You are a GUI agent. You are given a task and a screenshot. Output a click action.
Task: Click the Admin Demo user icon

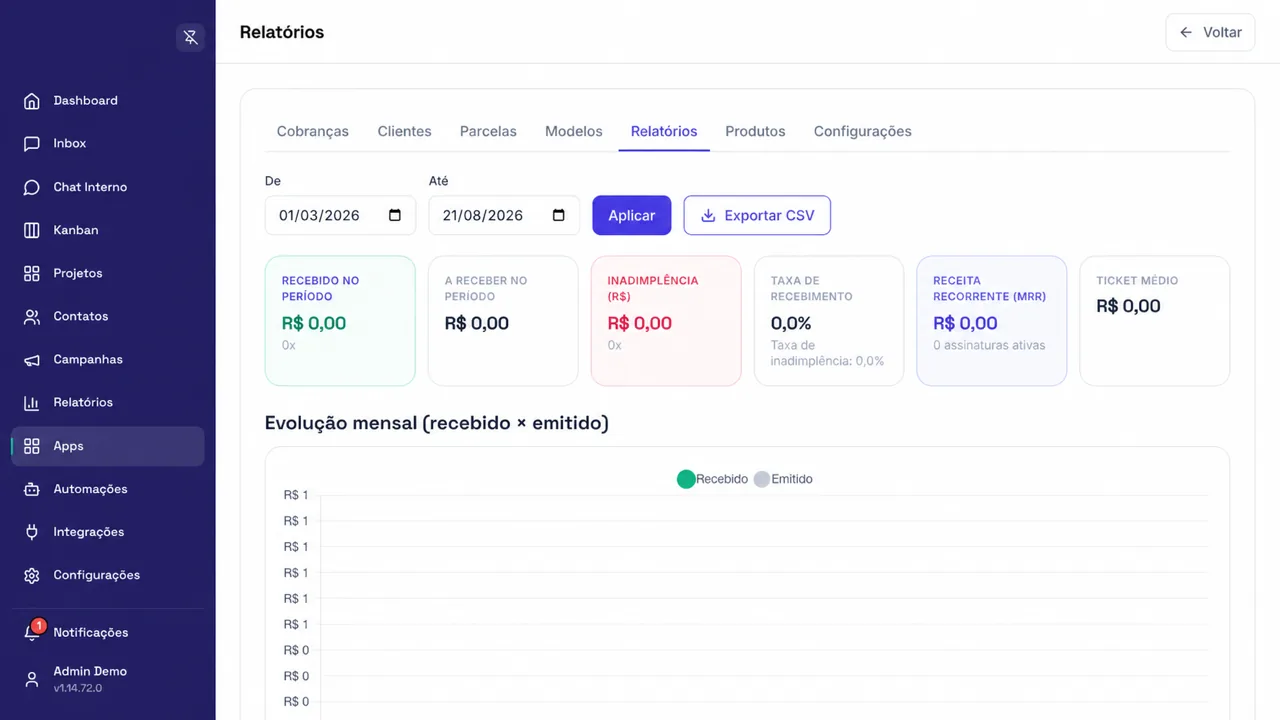(32, 679)
